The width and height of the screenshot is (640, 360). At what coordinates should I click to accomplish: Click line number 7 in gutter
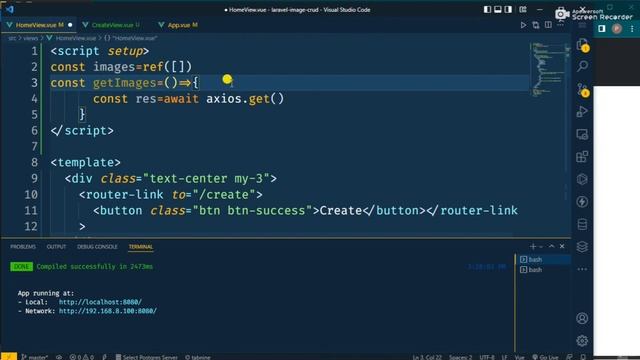(x=34, y=147)
